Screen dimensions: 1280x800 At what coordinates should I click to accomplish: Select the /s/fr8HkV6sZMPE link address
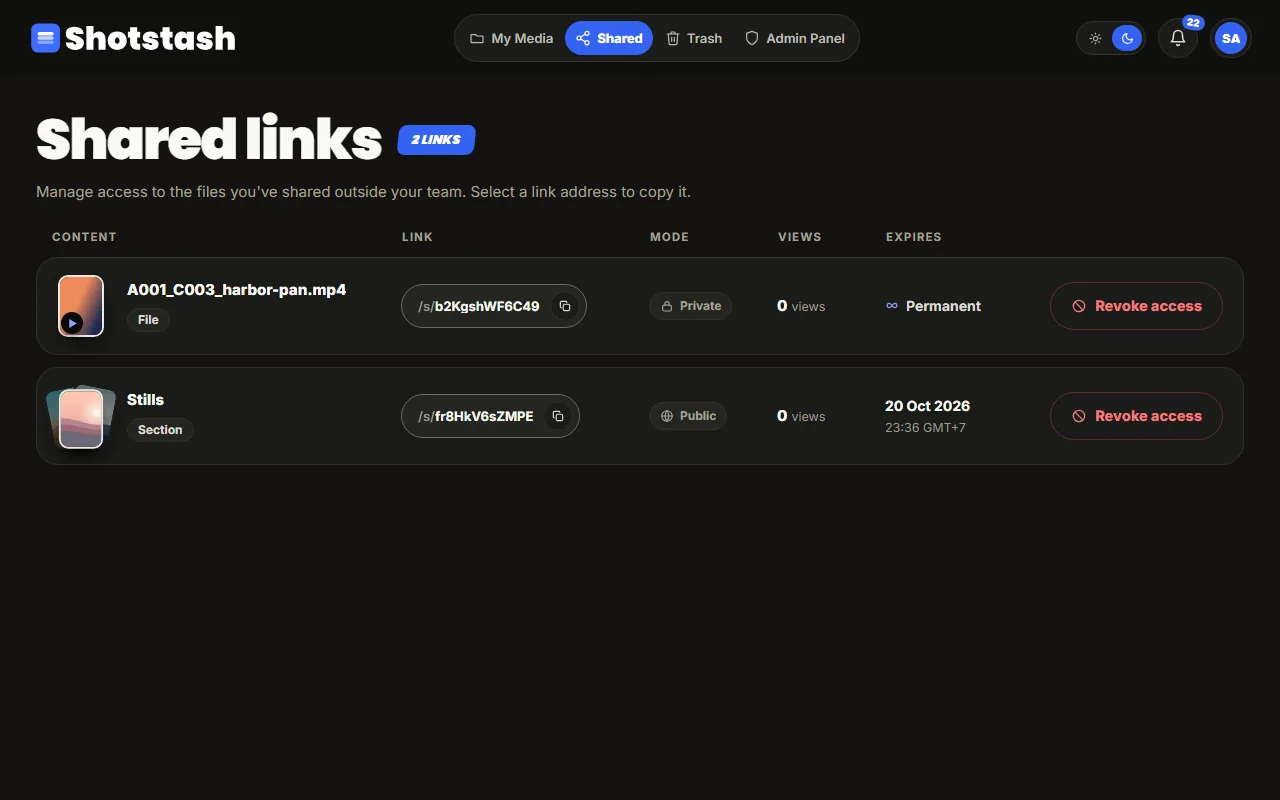(490, 416)
